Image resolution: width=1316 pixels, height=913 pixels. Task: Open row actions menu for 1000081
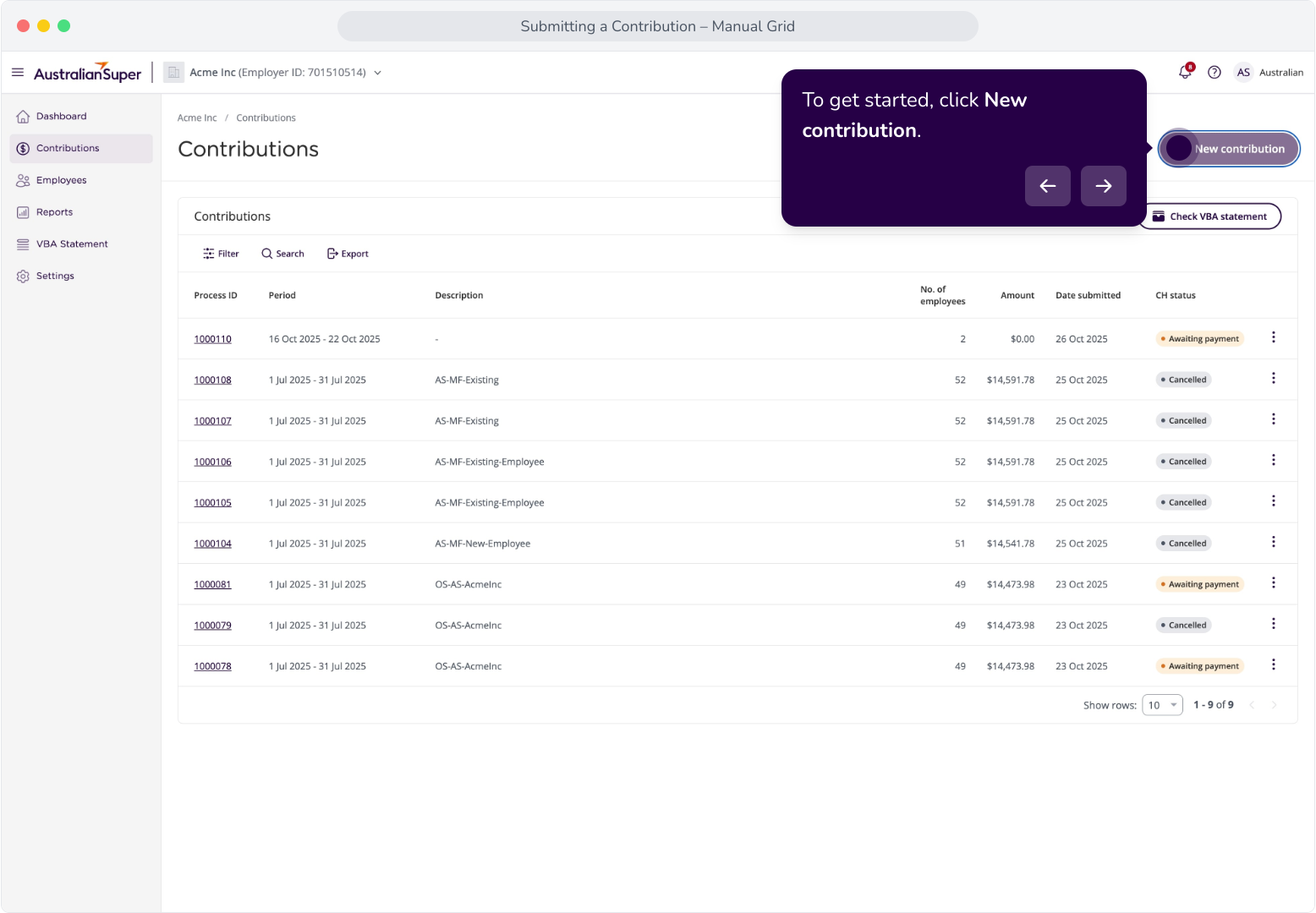(x=1274, y=583)
